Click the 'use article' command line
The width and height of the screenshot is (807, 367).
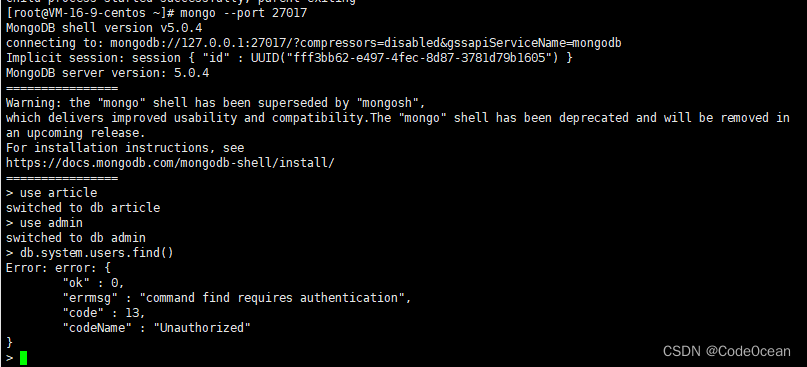coord(51,193)
